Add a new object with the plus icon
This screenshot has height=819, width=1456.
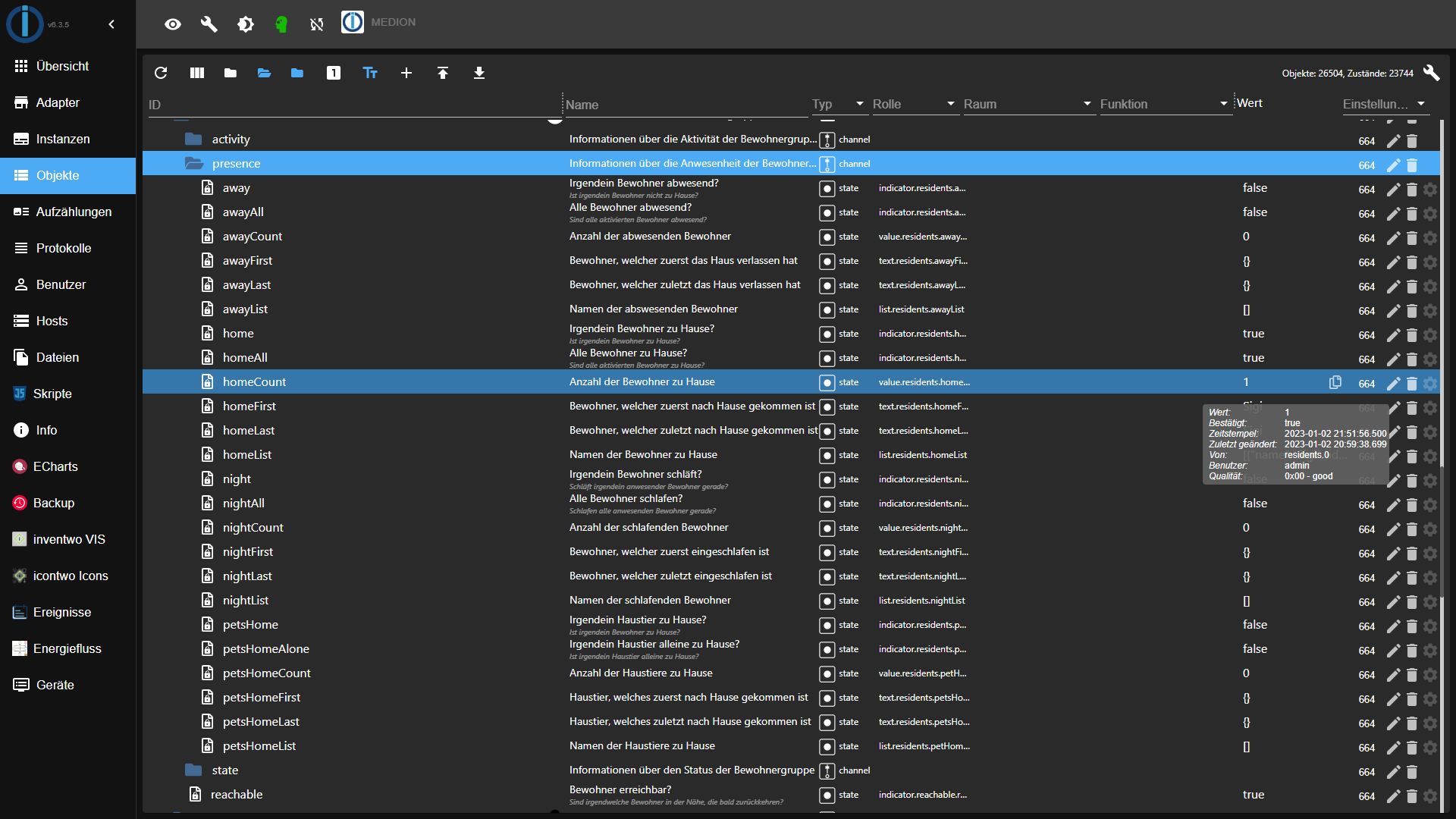(406, 73)
